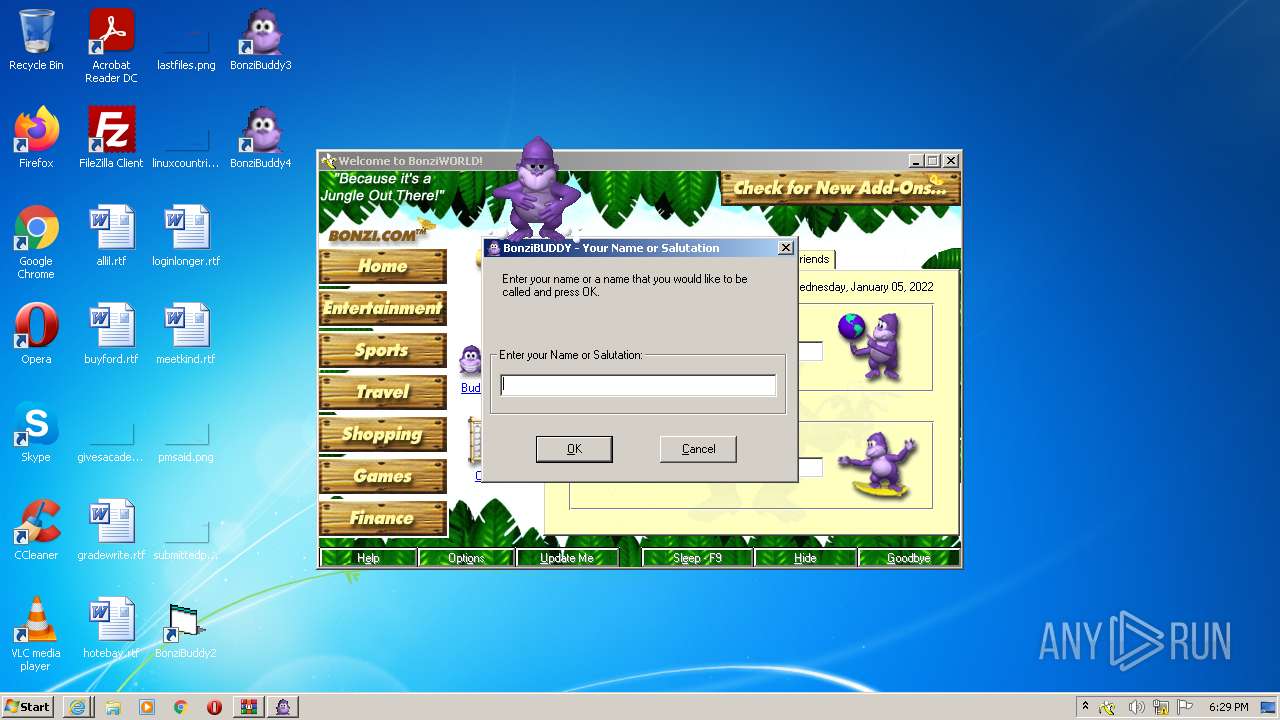Click the Sleep - F9 button
The image size is (1280, 720).
pos(697,558)
